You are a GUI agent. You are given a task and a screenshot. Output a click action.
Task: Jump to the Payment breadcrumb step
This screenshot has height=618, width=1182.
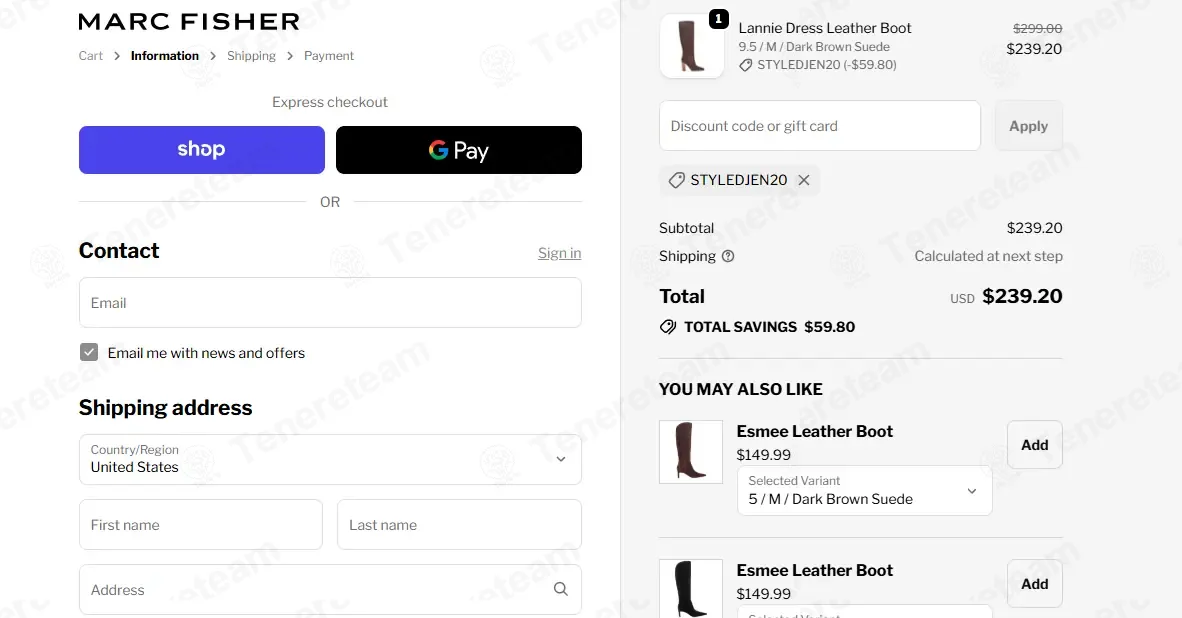tap(329, 56)
